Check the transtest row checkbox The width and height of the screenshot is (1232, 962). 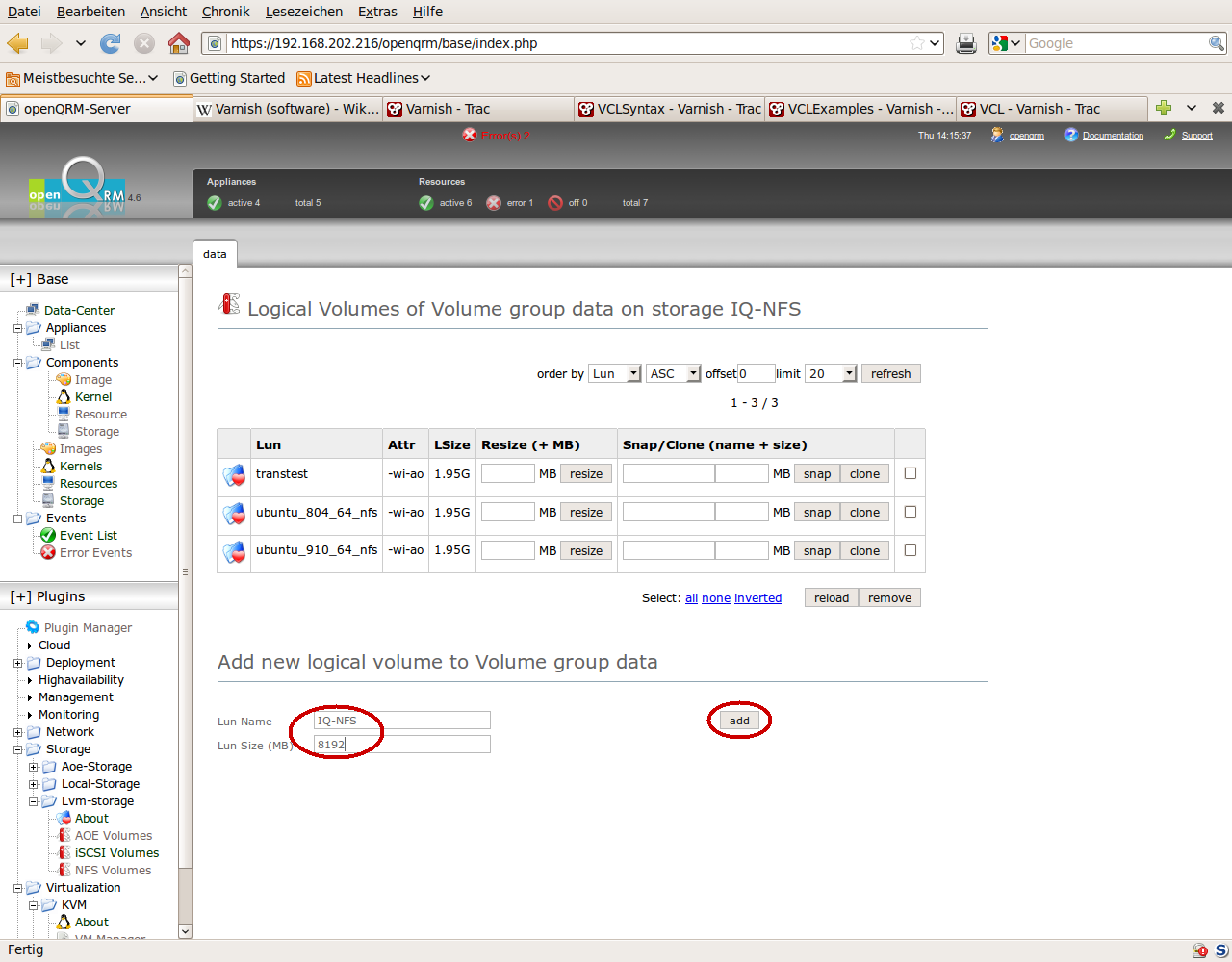(910, 473)
